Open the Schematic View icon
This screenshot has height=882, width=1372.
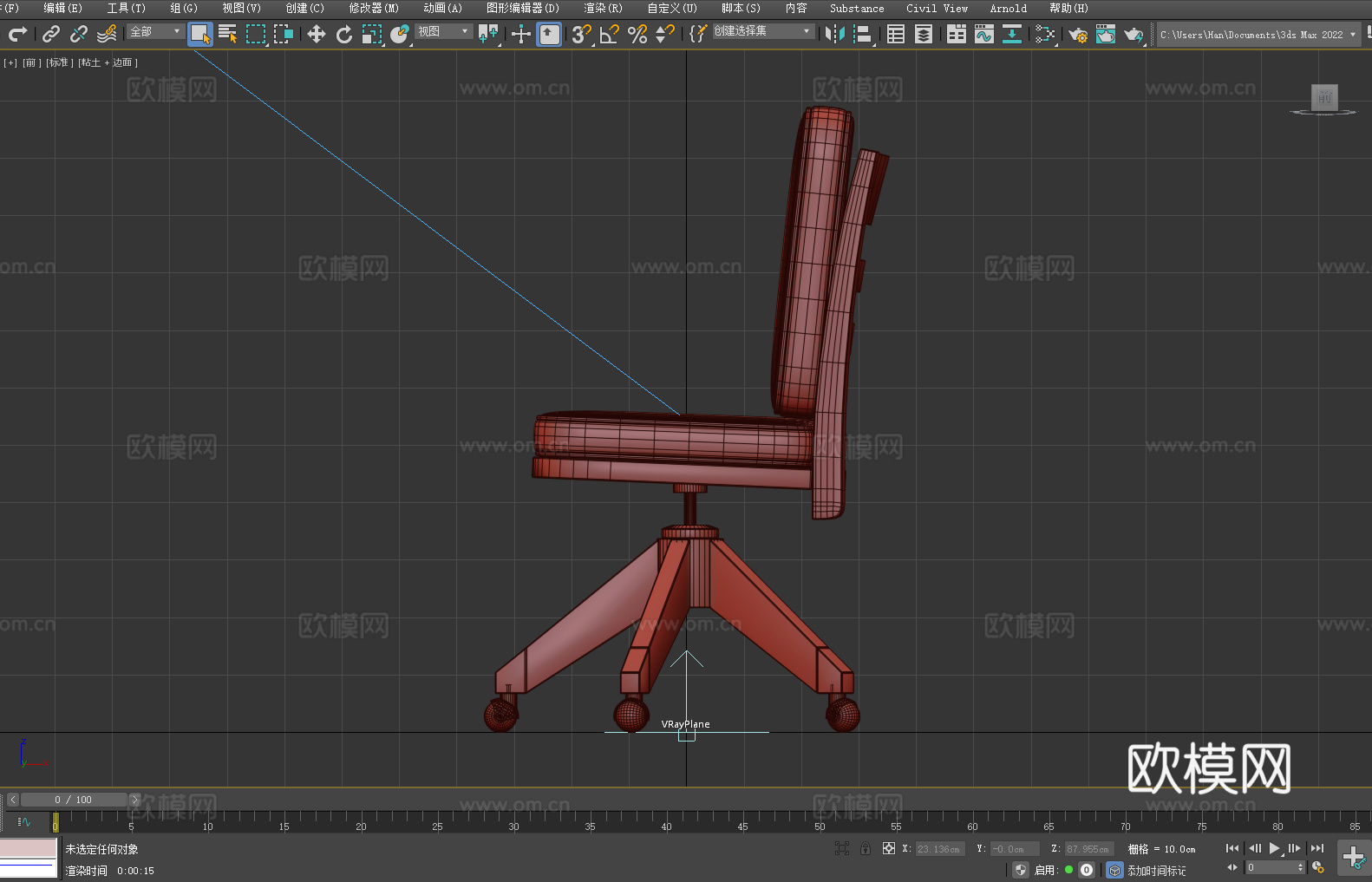(1045, 34)
